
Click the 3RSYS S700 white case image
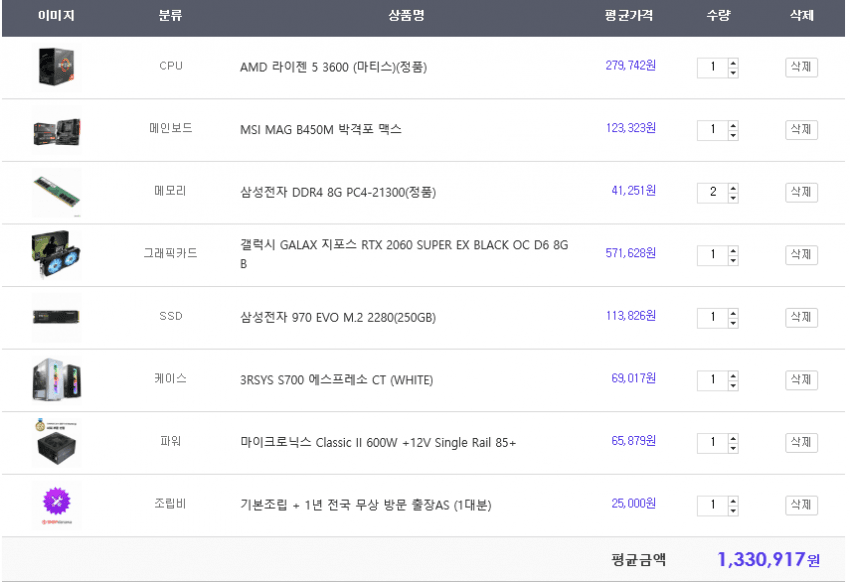coord(56,380)
